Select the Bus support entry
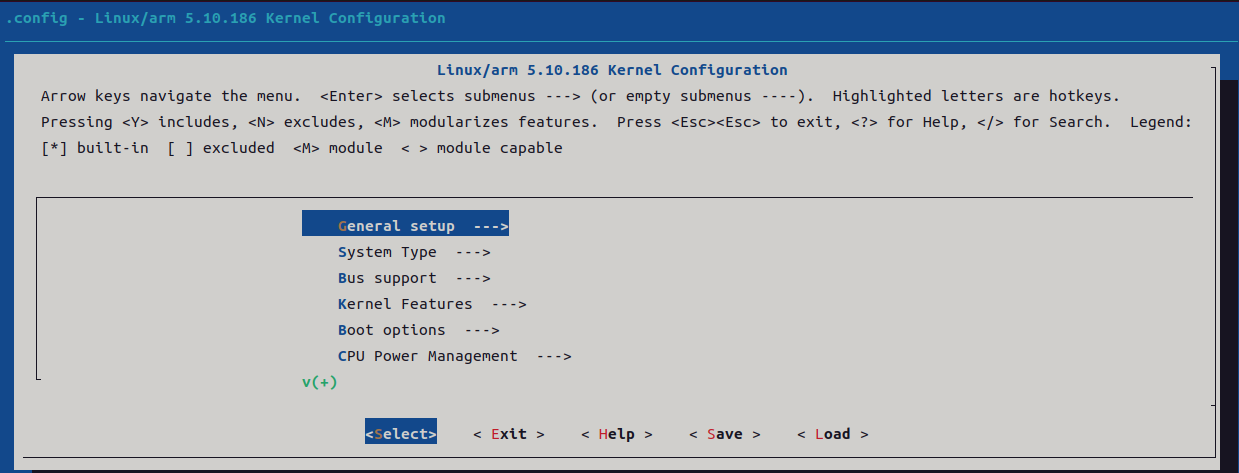Viewport: 1239px width, 473px height. (414, 278)
